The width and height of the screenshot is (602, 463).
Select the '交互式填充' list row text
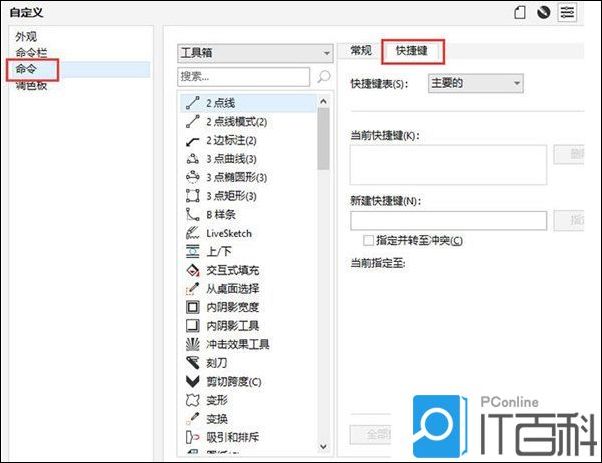[x=233, y=270]
